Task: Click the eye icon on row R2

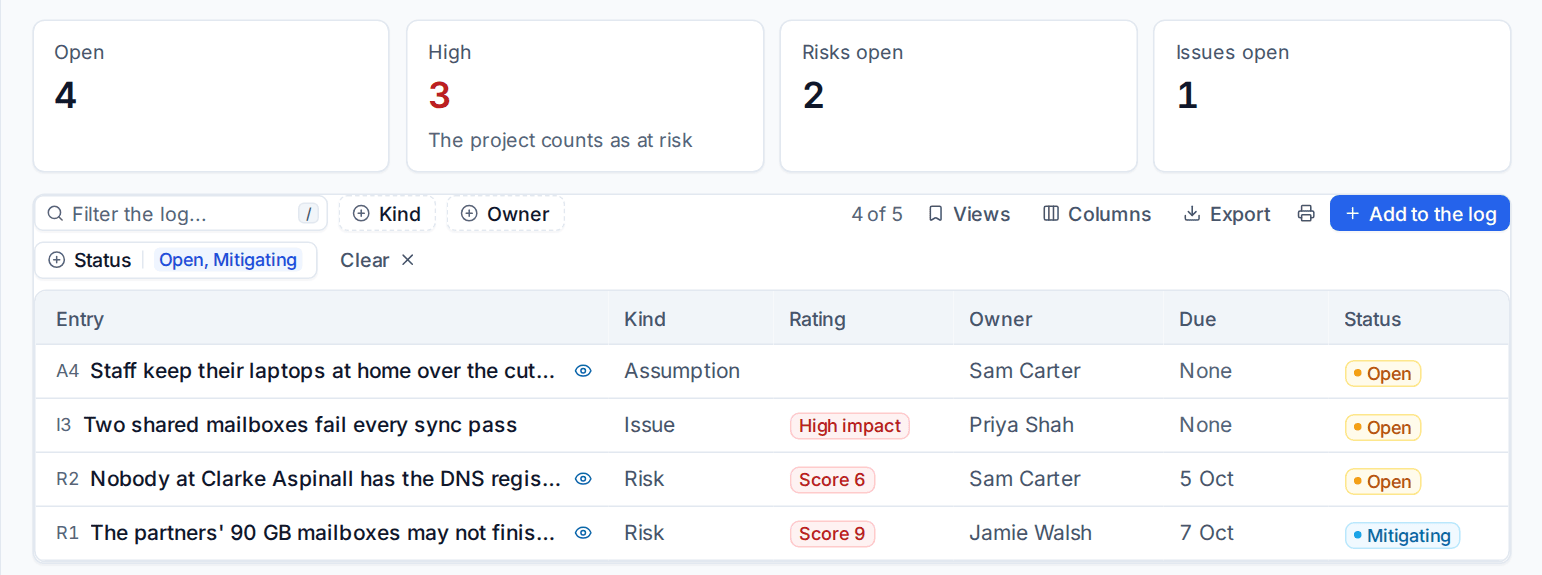Action: coord(583,479)
